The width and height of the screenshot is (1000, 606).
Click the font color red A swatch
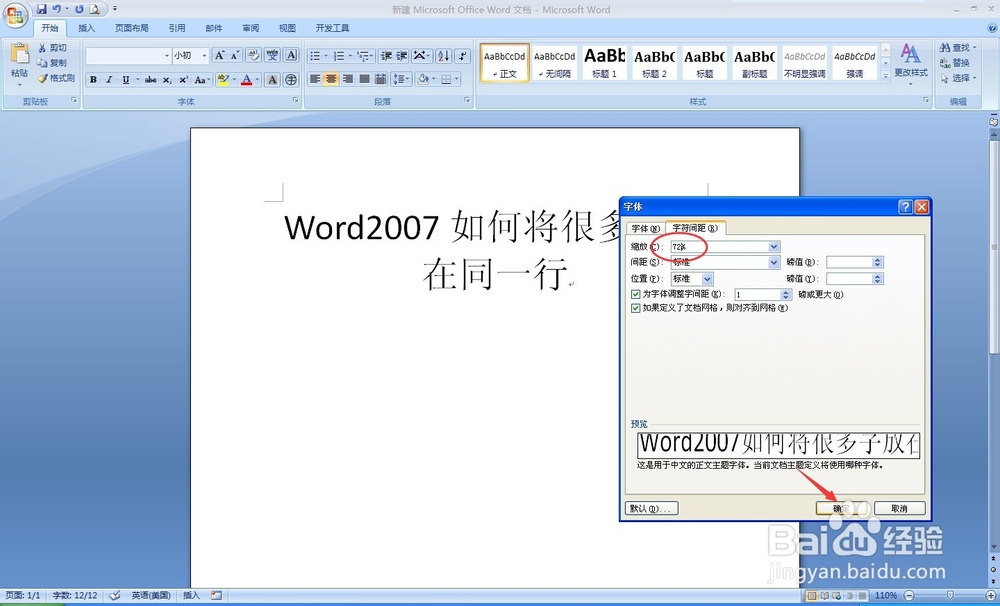pyautogui.click(x=247, y=80)
